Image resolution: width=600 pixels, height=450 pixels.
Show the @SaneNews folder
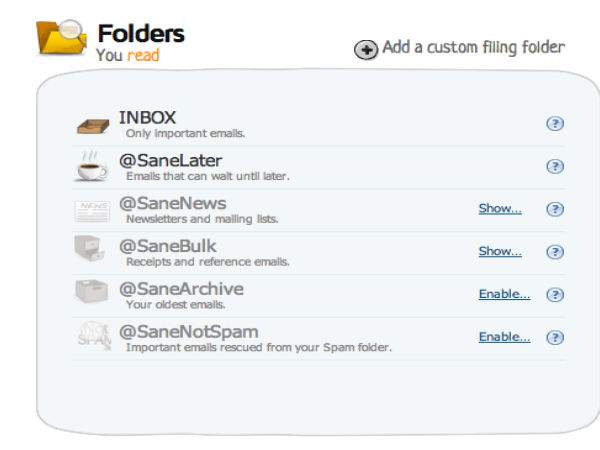point(500,209)
